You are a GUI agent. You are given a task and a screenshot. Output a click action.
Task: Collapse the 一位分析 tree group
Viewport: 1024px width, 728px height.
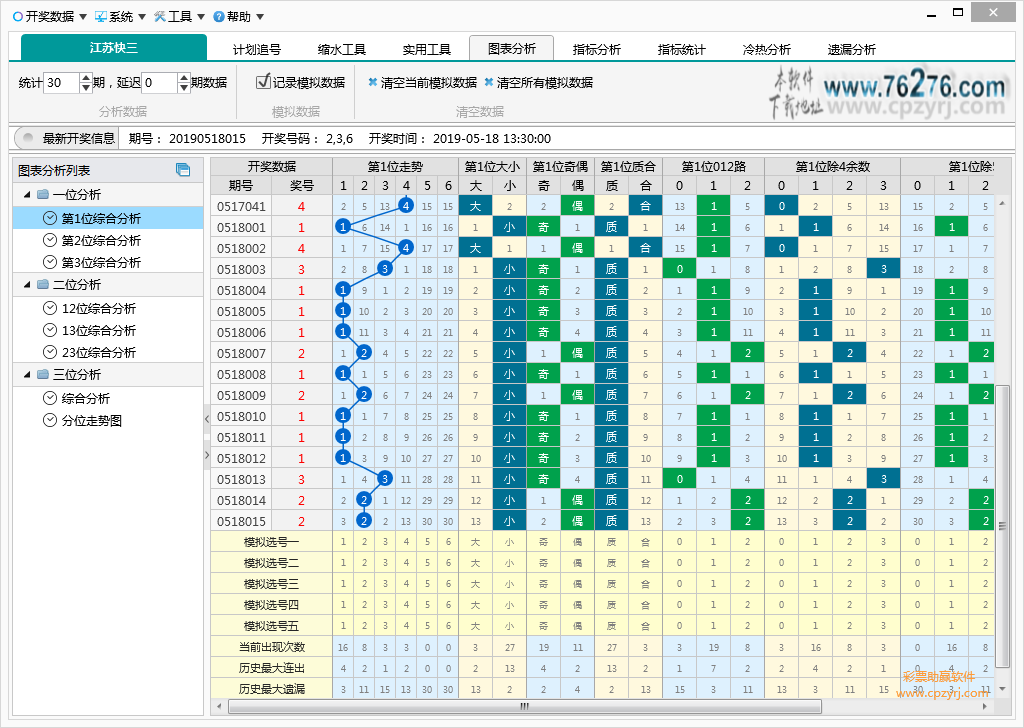point(27,195)
